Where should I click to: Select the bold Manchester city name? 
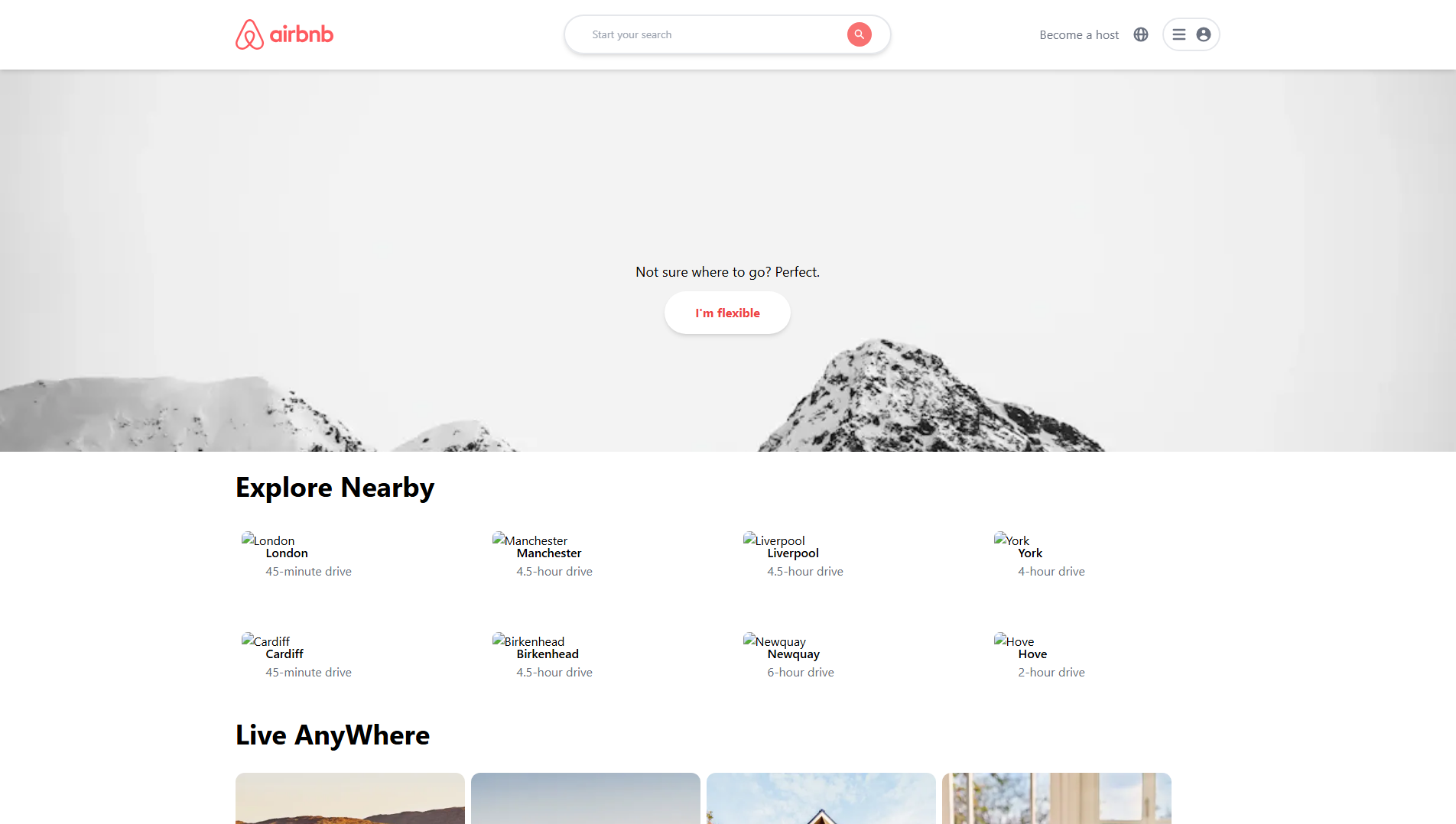click(549, 553)
